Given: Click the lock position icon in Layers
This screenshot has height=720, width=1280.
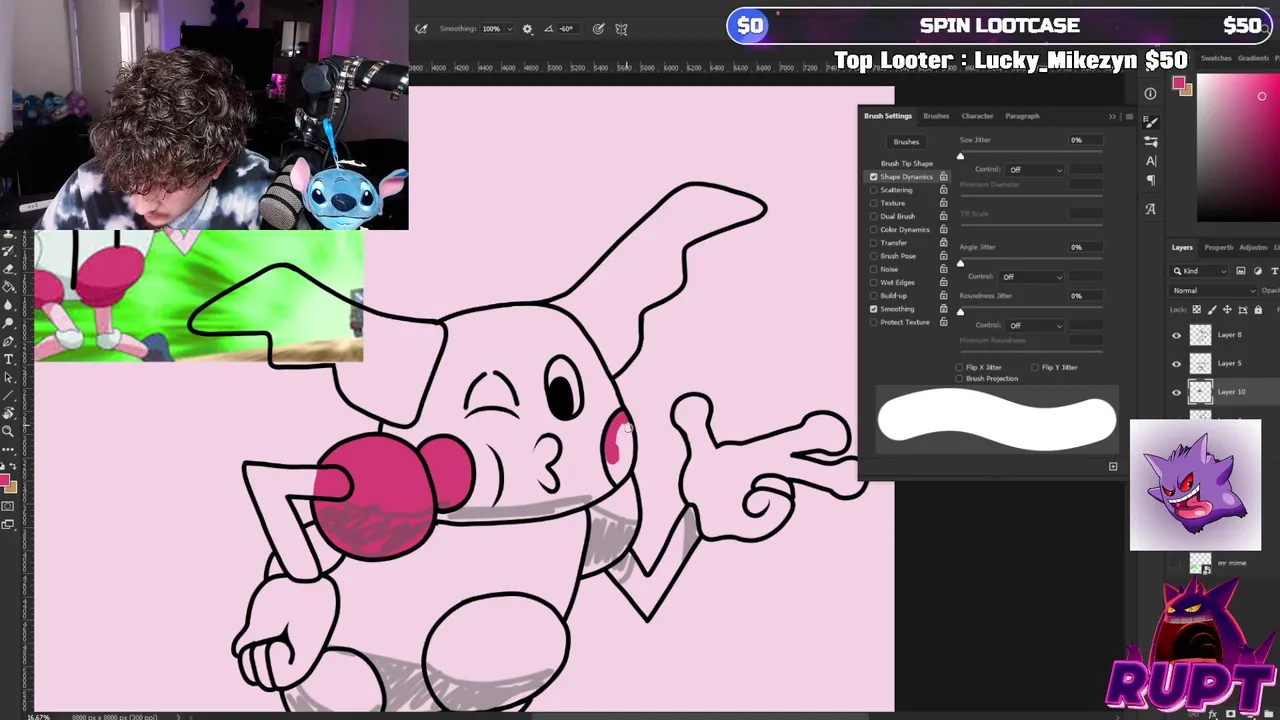Looking at the screenshot, I should (1226, 310).
